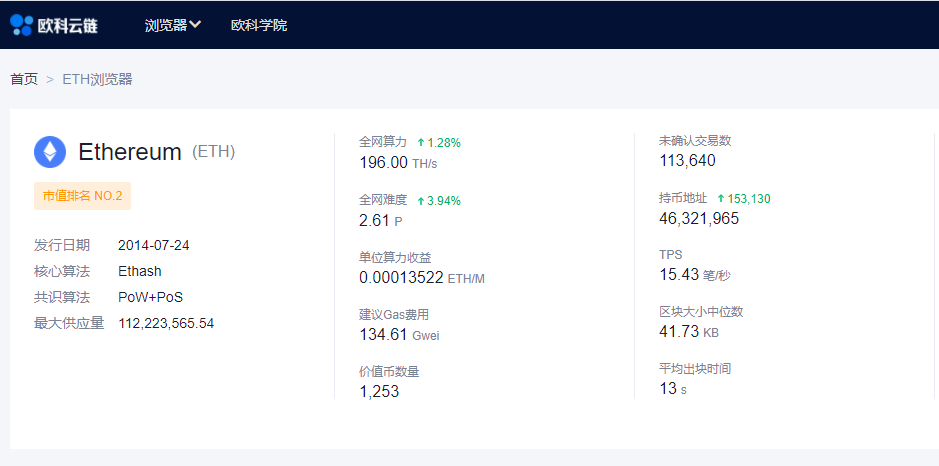Click the Ethereum diamond logo icon
Viewport: 939px width, 466px height.
pyautogui.click(x=50, y=152)
